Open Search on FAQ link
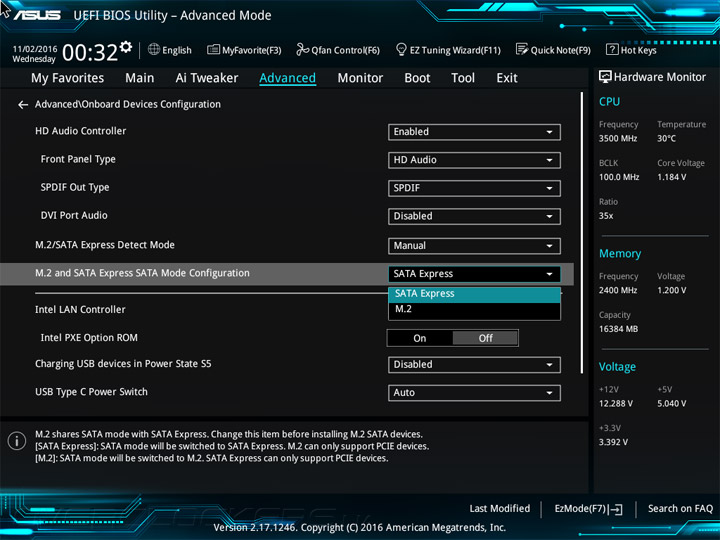Screen dimensions: 720x540 [x=680, y=509]
